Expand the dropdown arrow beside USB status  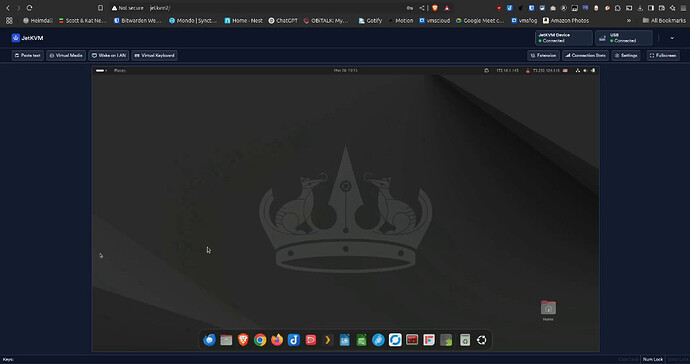672,38
